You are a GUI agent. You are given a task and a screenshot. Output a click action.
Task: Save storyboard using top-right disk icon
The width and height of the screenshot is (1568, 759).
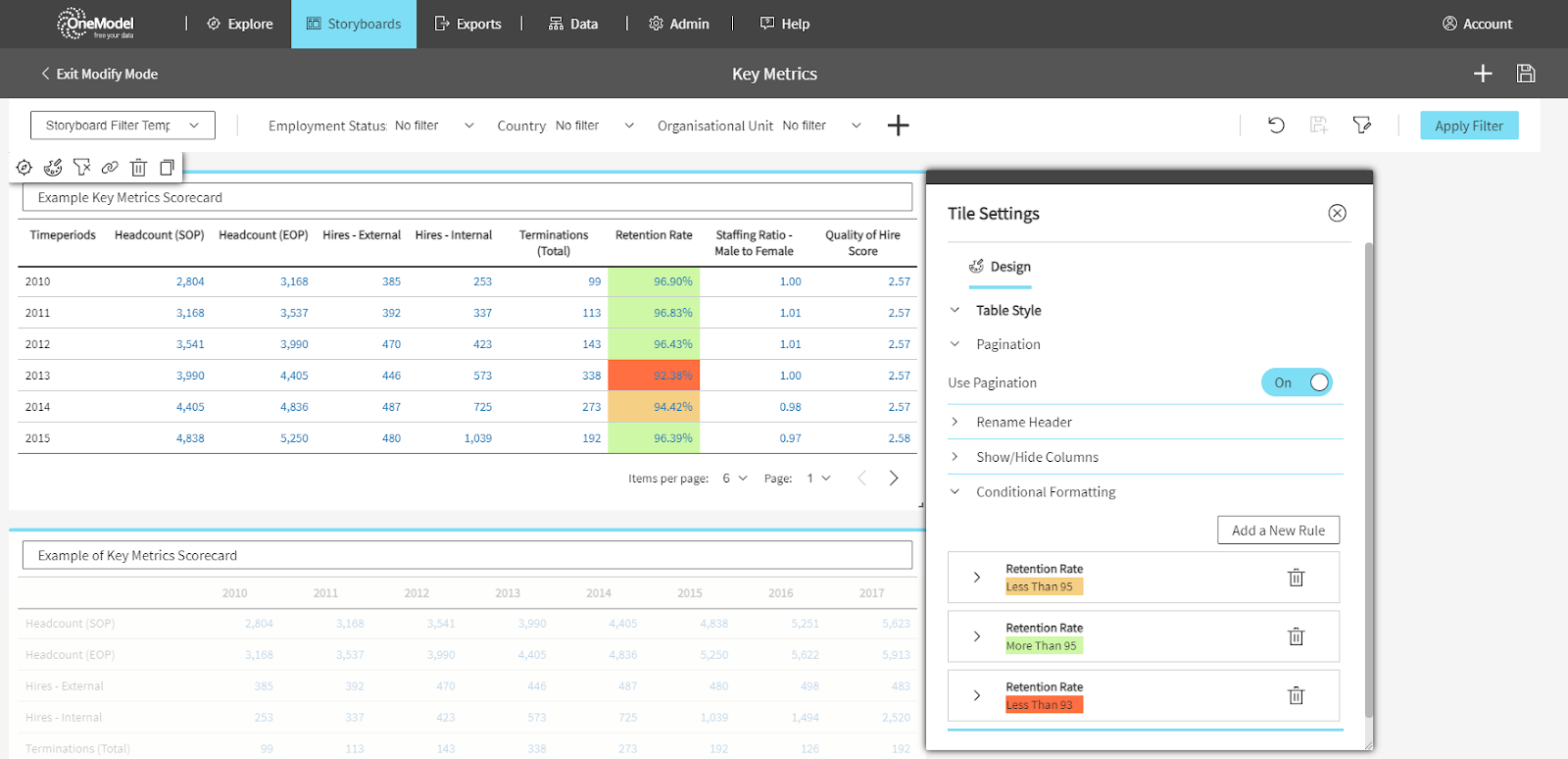coord(1525,74)
